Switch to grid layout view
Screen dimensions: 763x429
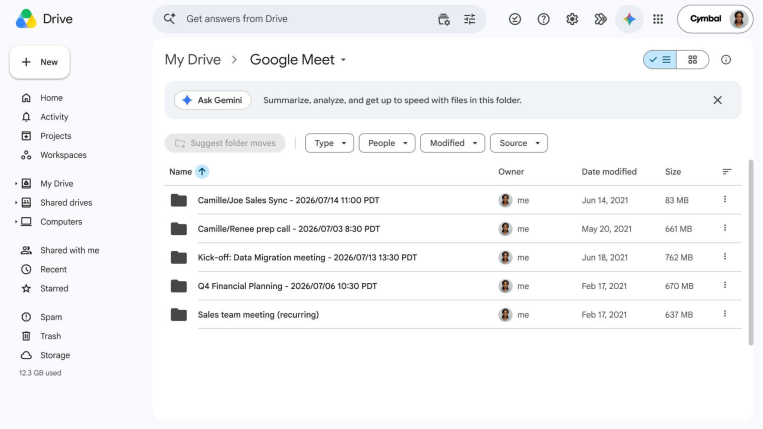(692, 60)
